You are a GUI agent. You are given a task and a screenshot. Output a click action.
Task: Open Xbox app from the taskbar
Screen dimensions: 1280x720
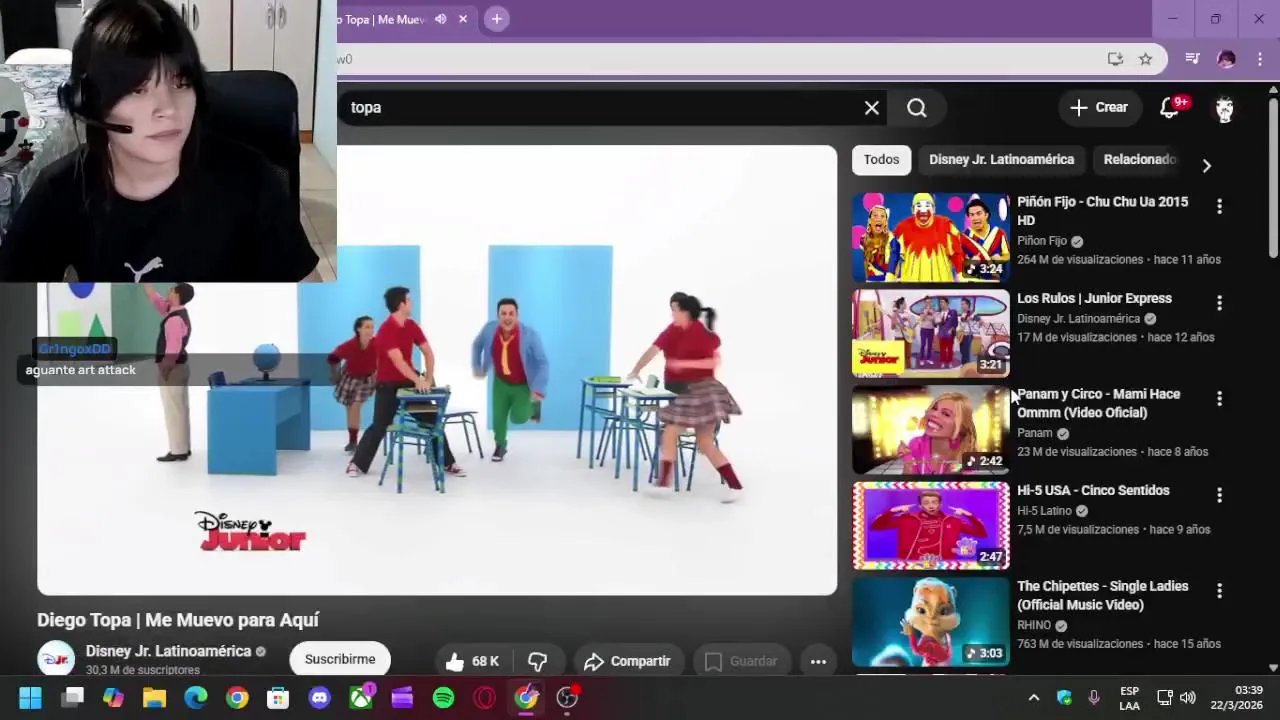point(361,697)
